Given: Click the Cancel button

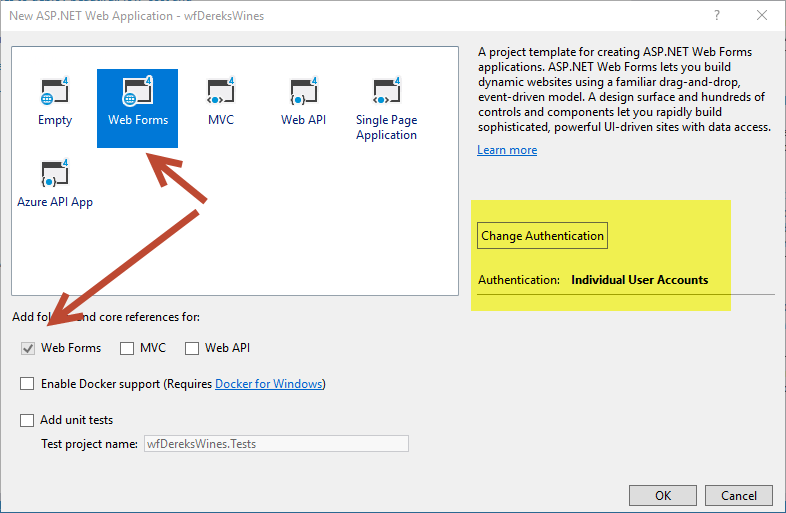Looking at the screenshot, I should pyautogui.click(x=738, y=495).
